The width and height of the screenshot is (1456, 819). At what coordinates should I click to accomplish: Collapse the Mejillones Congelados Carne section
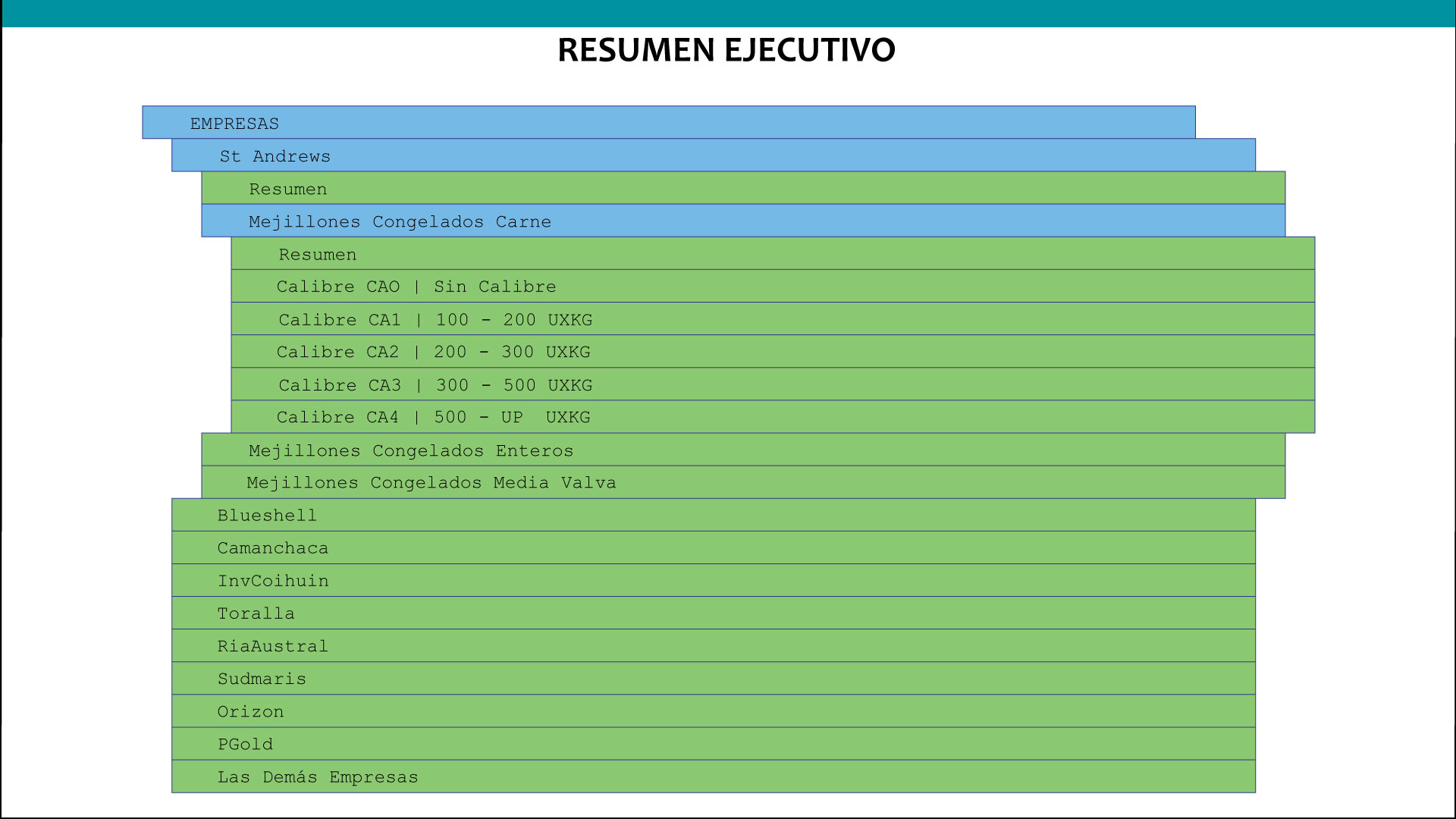(x=400, y=221)
